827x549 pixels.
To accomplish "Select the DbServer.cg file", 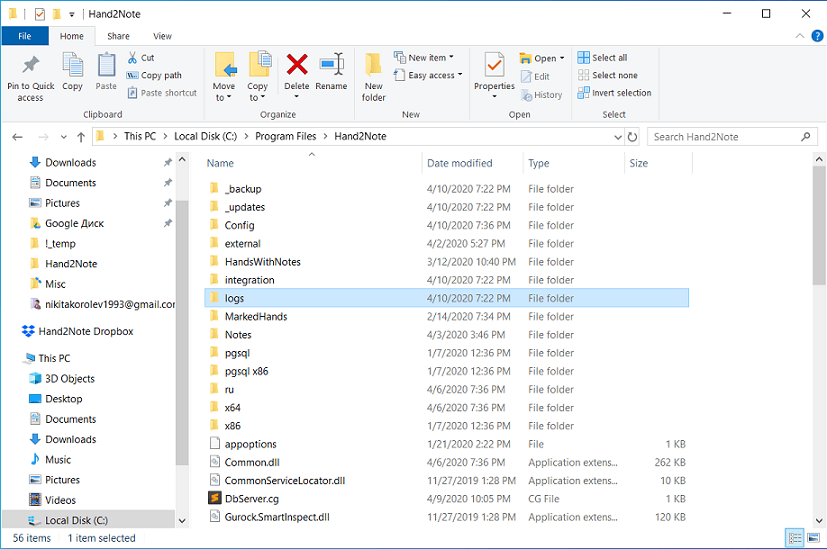I will (252, 498).
